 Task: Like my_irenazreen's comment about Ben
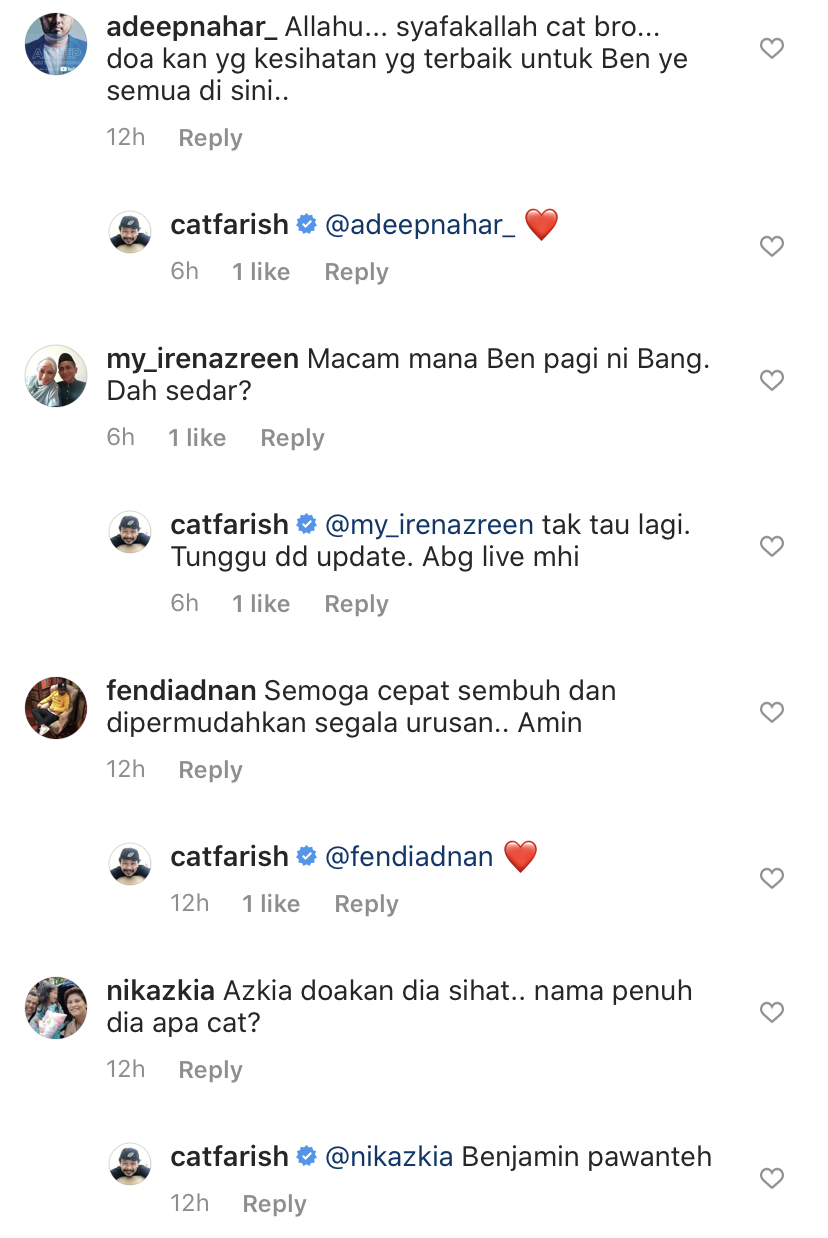click(x=771, y=380)
